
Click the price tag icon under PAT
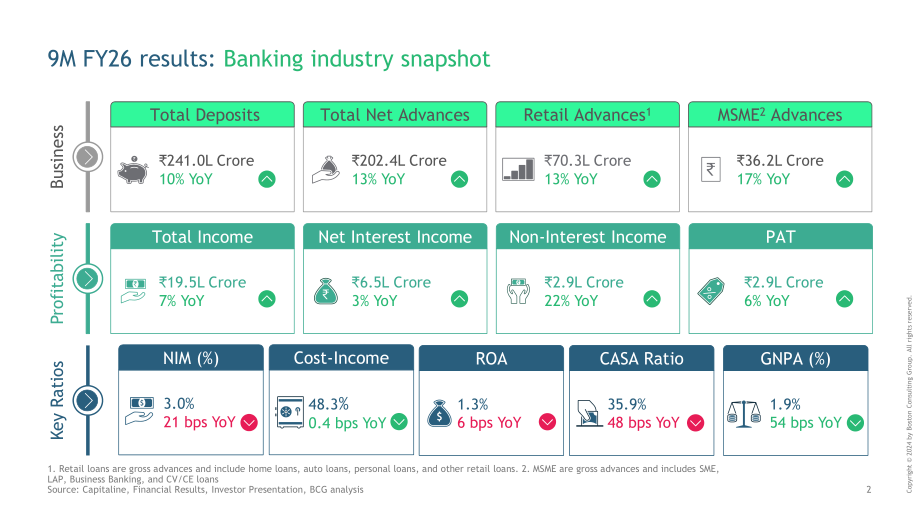pyautogui.click(x=711, y=291)
